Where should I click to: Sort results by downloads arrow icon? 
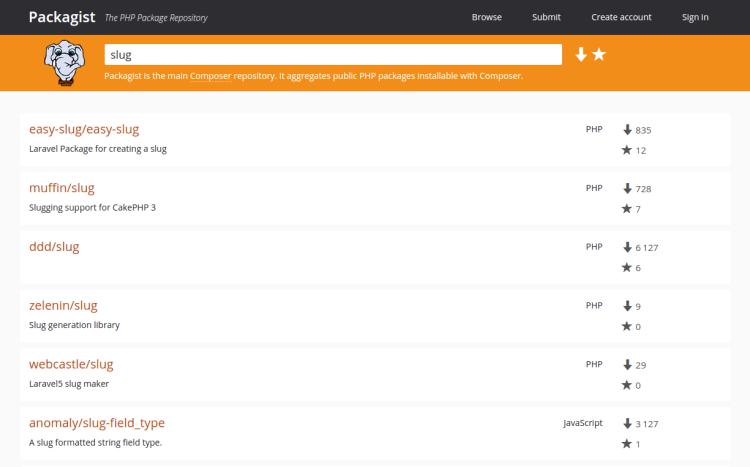click(581, 55)
